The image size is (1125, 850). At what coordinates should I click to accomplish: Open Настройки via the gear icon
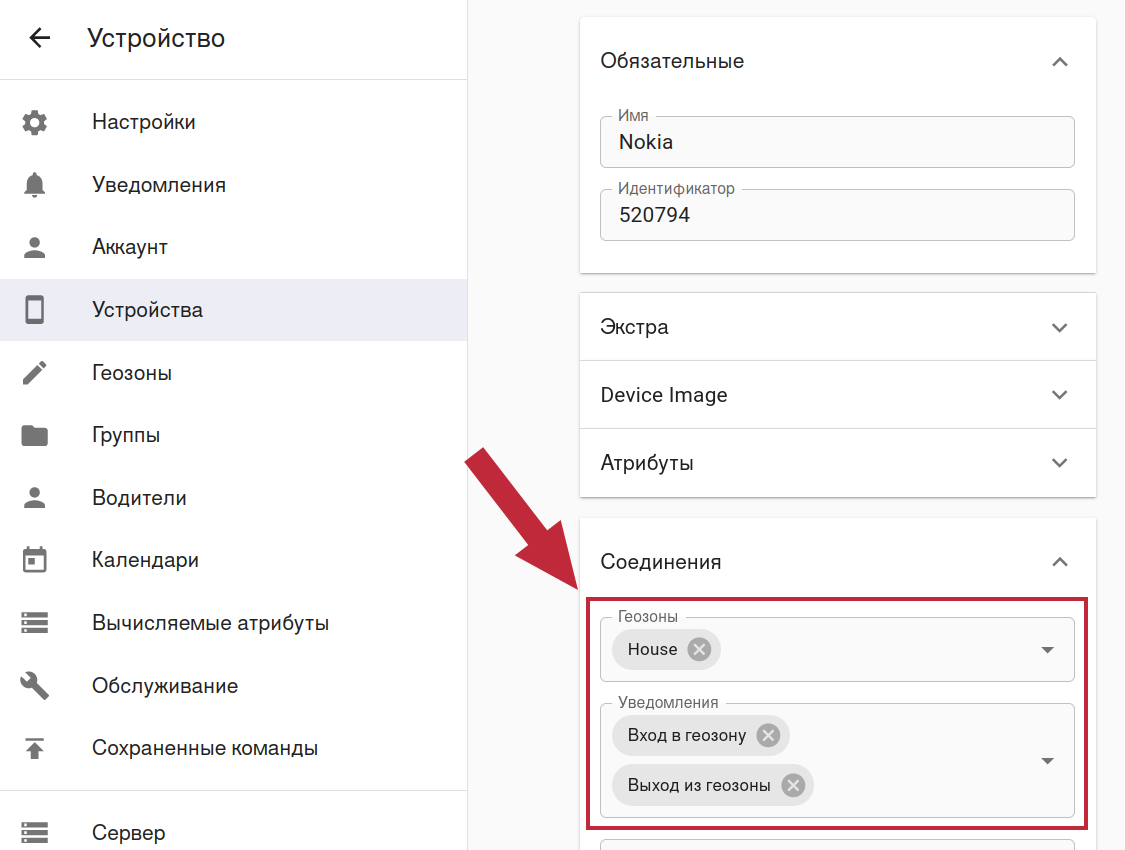pos(35,123)
